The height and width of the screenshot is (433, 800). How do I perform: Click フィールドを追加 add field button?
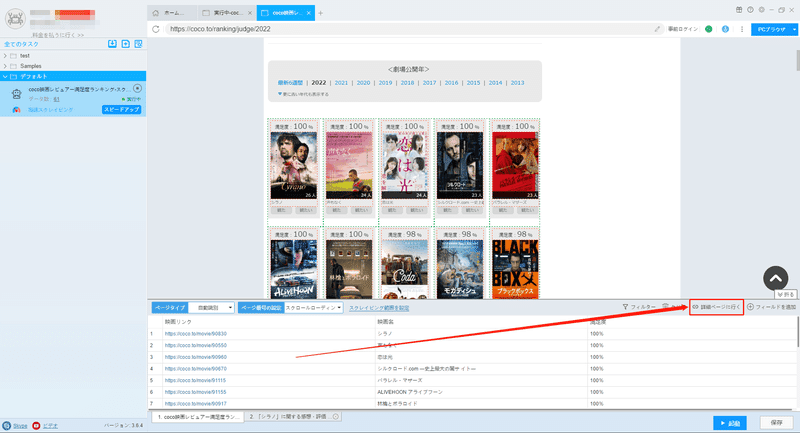(x=771, y=307)
